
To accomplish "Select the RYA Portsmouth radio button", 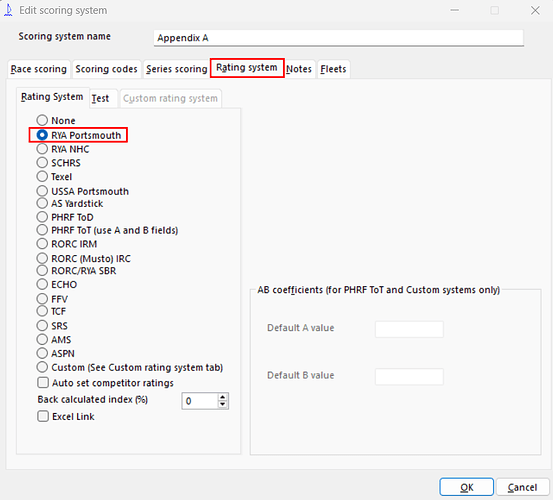I will [42, 135].
